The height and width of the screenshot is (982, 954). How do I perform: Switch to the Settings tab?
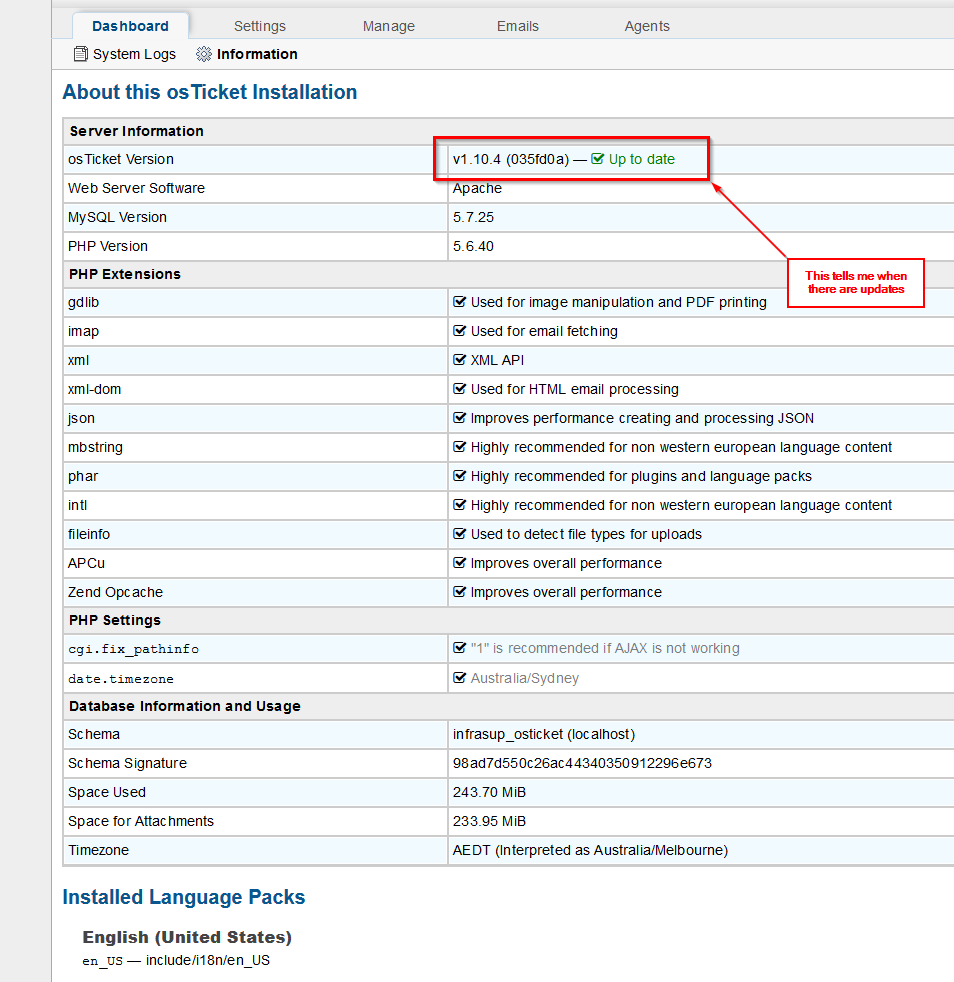[259, 26]
